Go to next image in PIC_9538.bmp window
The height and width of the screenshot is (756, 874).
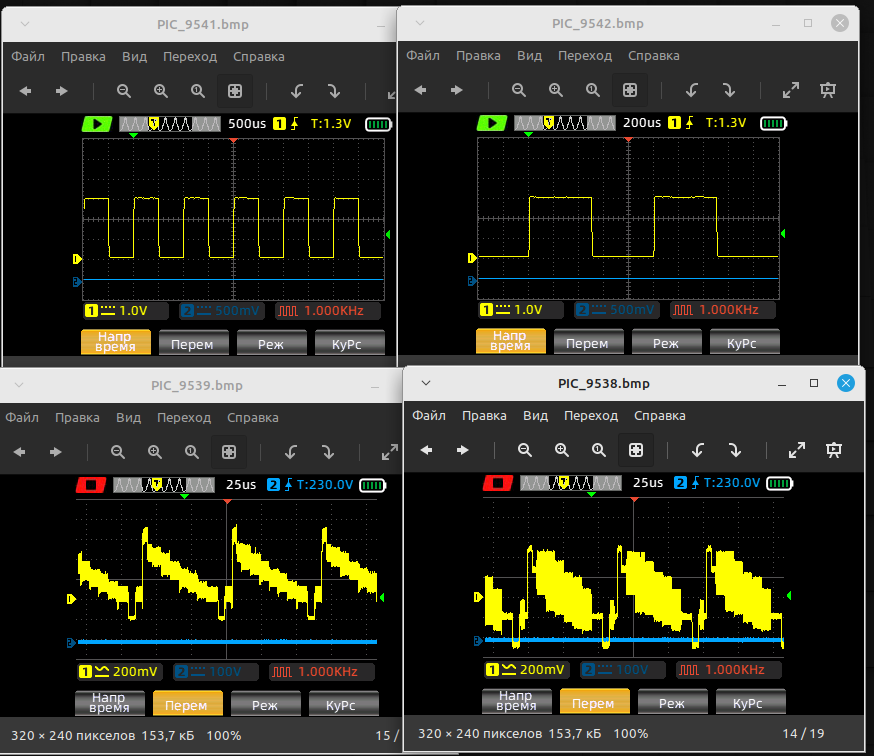tap(463, 450)
